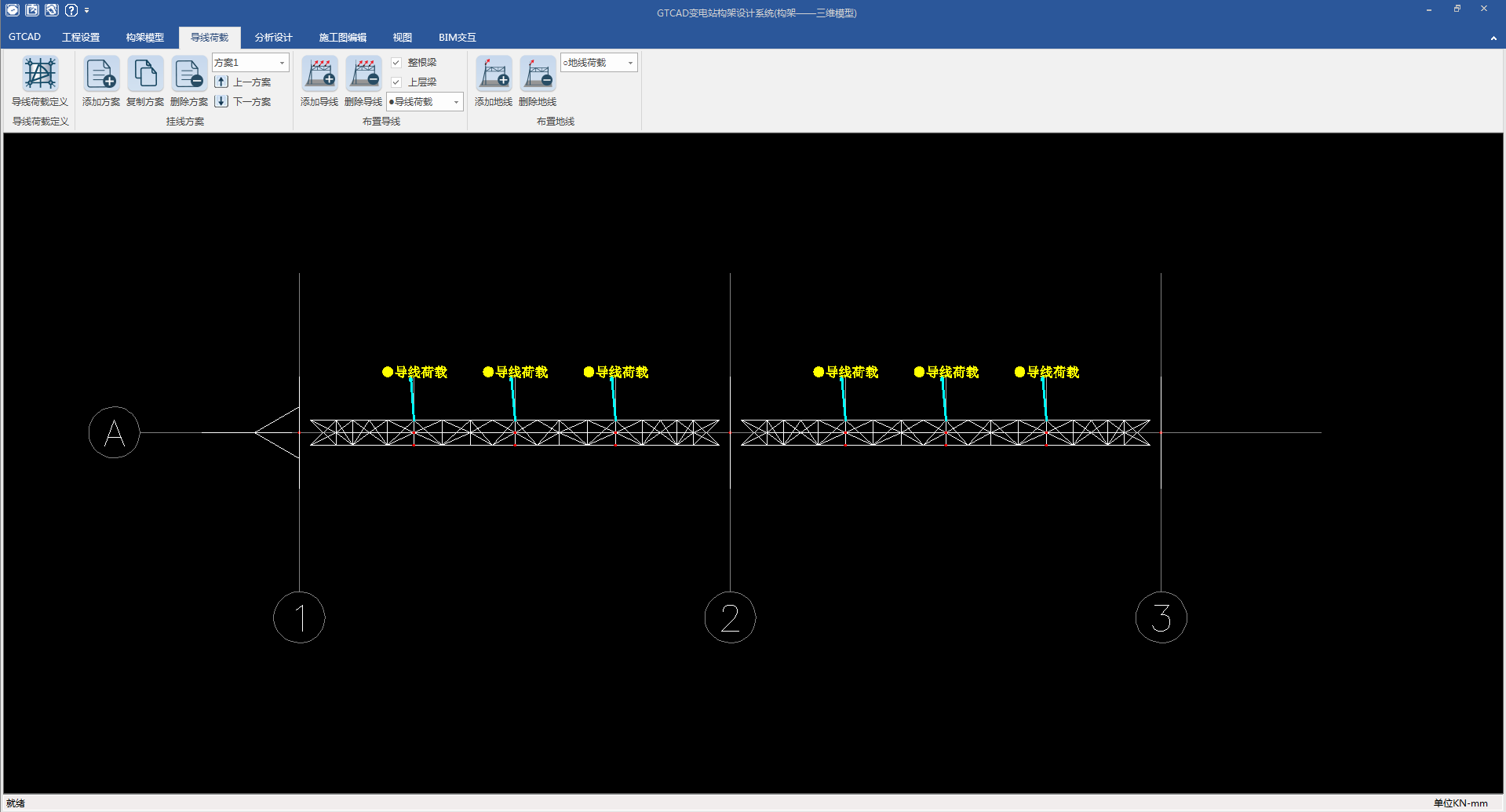Open the 地线荷载 dropdown

(x=630, y=63)
